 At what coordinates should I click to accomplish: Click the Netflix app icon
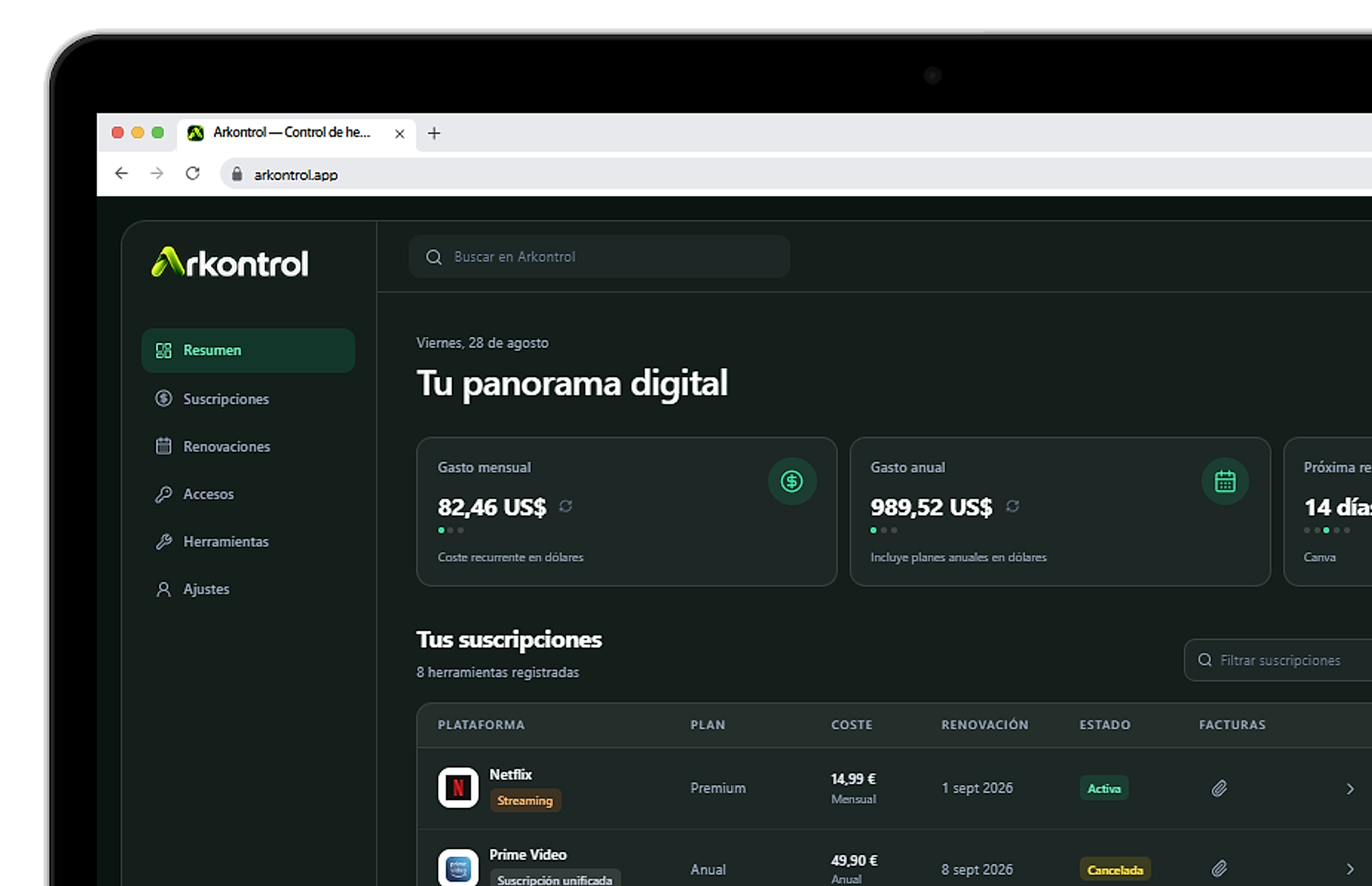pos(458,787)
